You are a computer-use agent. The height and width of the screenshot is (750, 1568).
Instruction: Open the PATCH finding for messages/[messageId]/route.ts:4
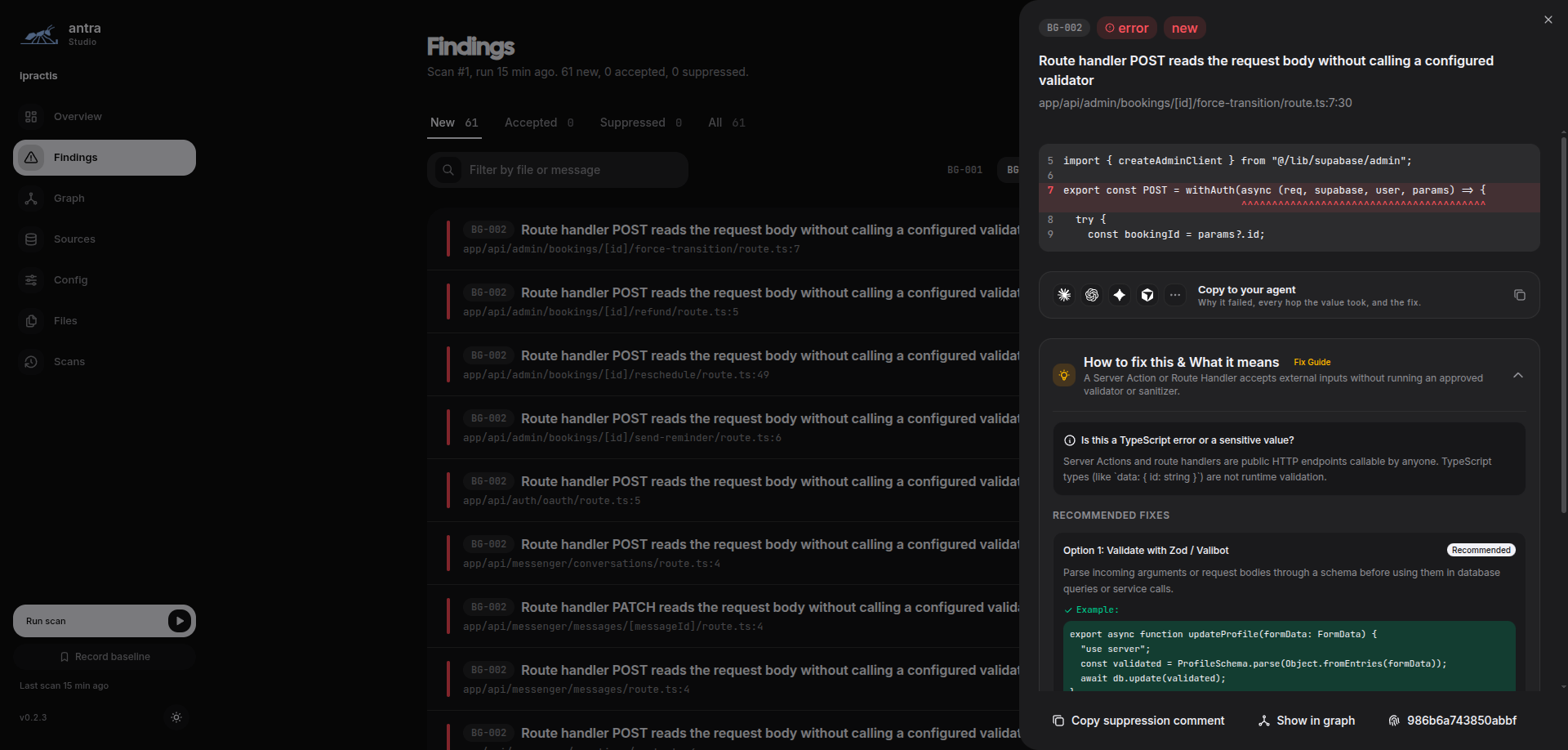723,616
